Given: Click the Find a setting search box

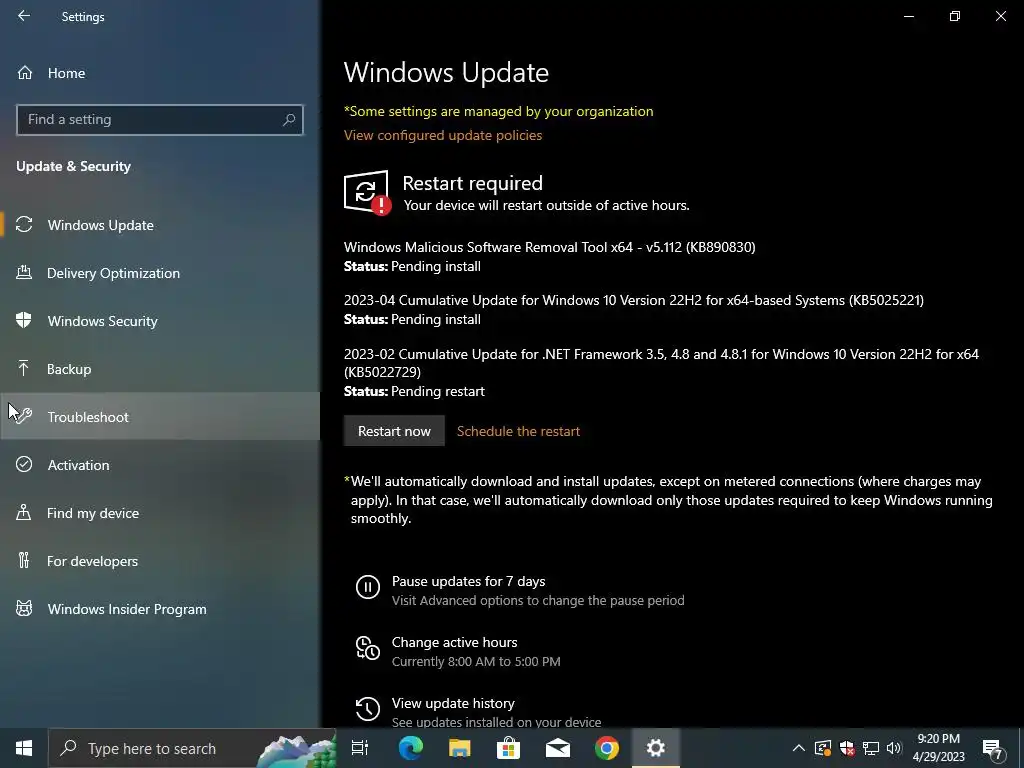Looking at the screenshot, I should coord(160,120).
